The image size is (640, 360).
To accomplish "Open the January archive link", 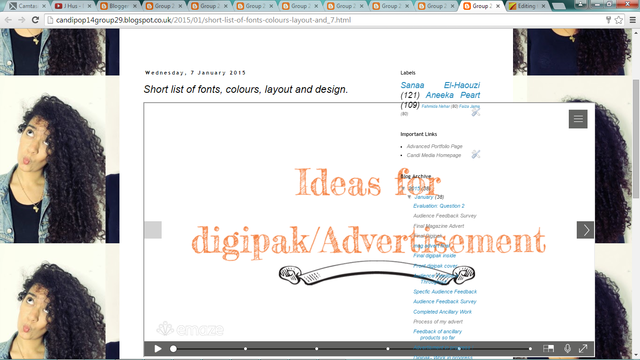I will coord(424,197).
